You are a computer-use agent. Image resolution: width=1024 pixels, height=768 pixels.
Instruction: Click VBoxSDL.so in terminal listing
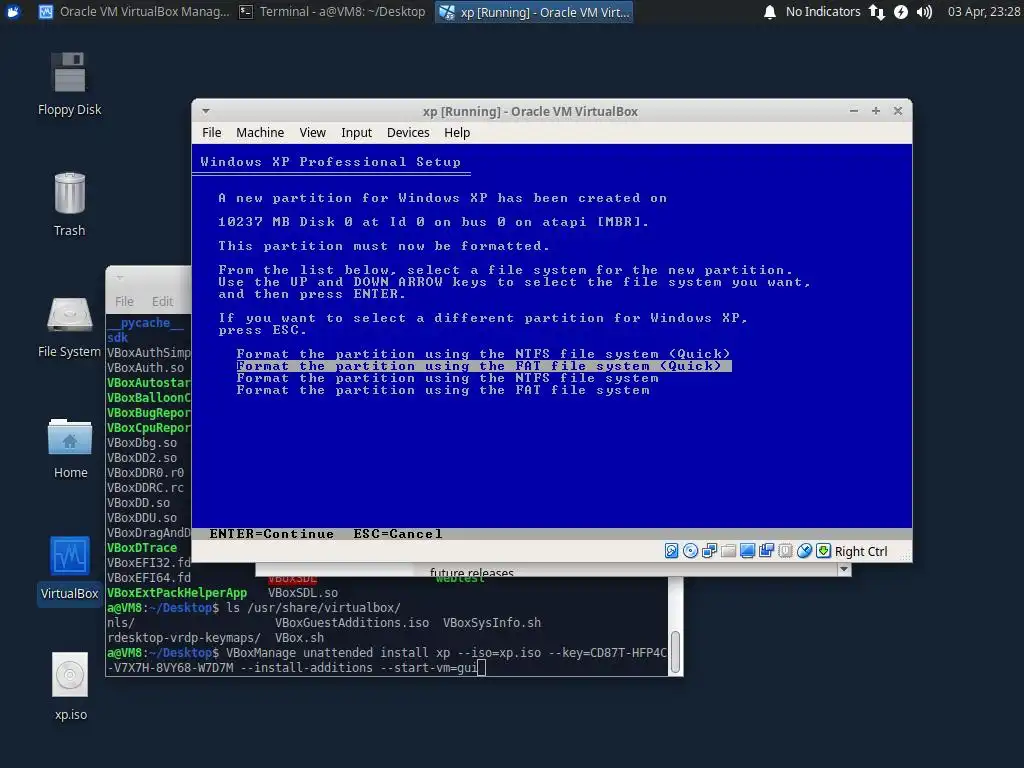click(x=303, y=593)
